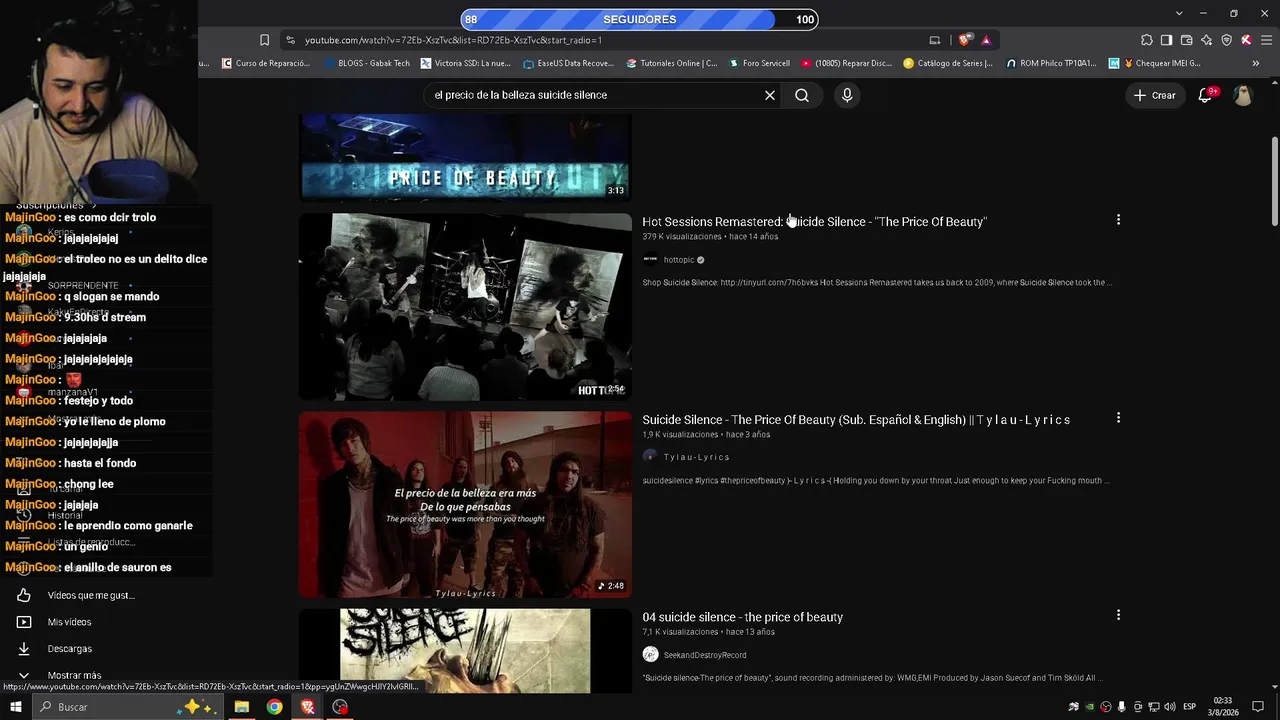The width and height of the screenshot is (1280, 720).
Task: Switch to the Brave browser taskbar icon
Action: click(x=308, y=707)
